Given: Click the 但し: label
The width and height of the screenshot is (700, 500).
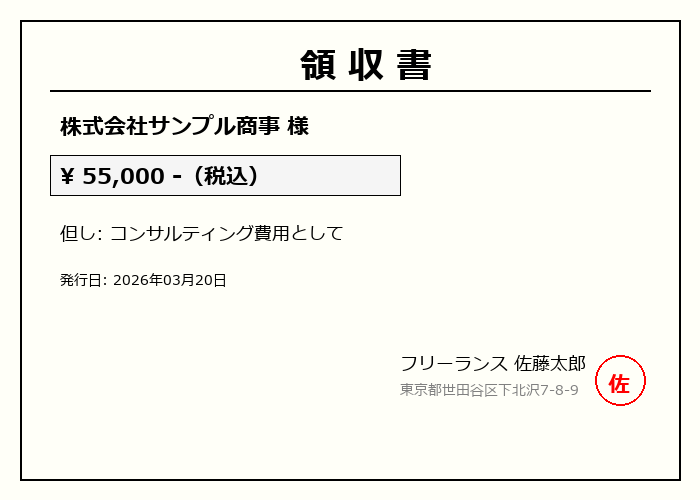Looking at the screenshot, I should click(x=81, y=234).
